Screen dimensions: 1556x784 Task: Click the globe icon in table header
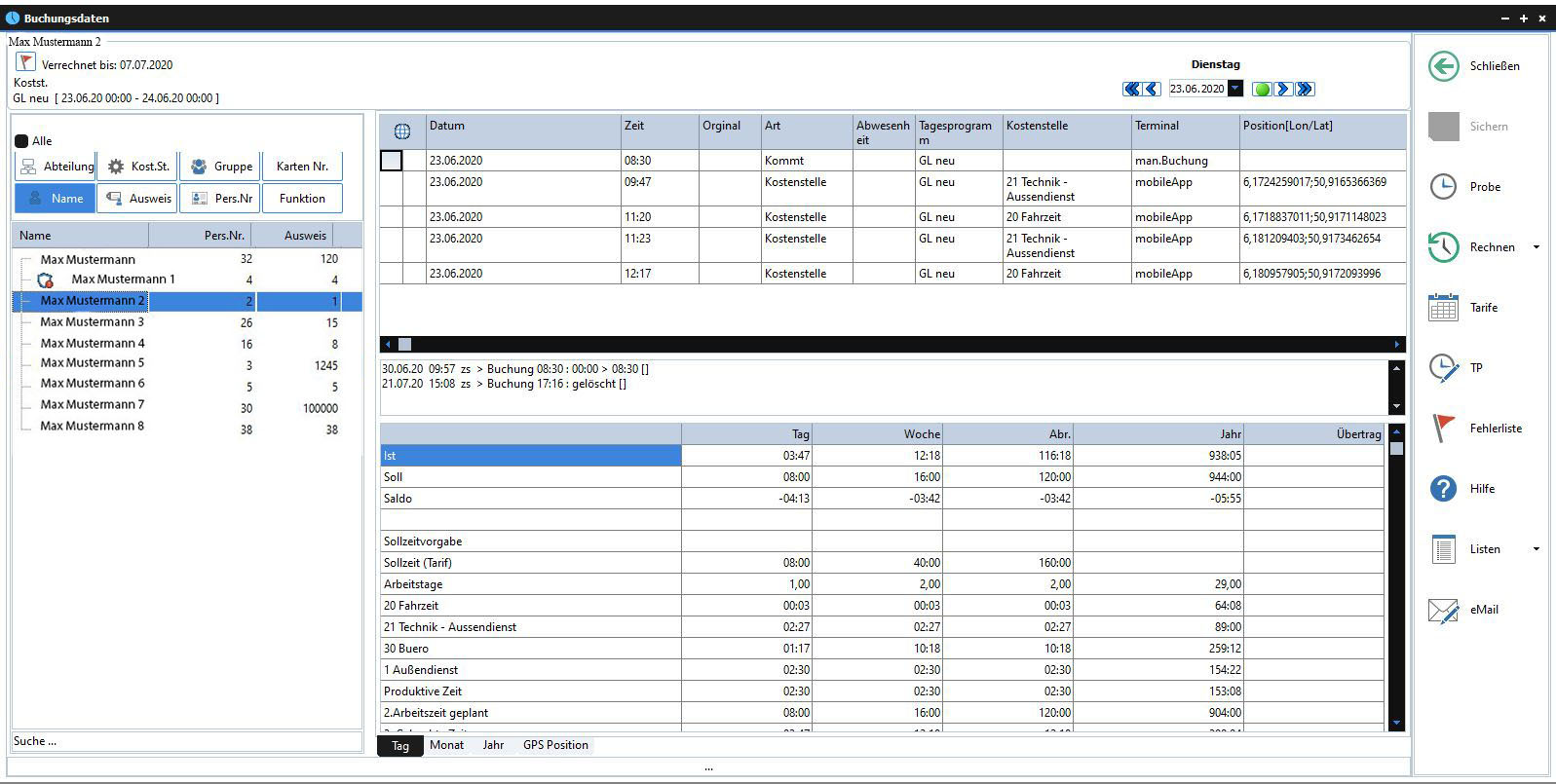coord(401,131)
